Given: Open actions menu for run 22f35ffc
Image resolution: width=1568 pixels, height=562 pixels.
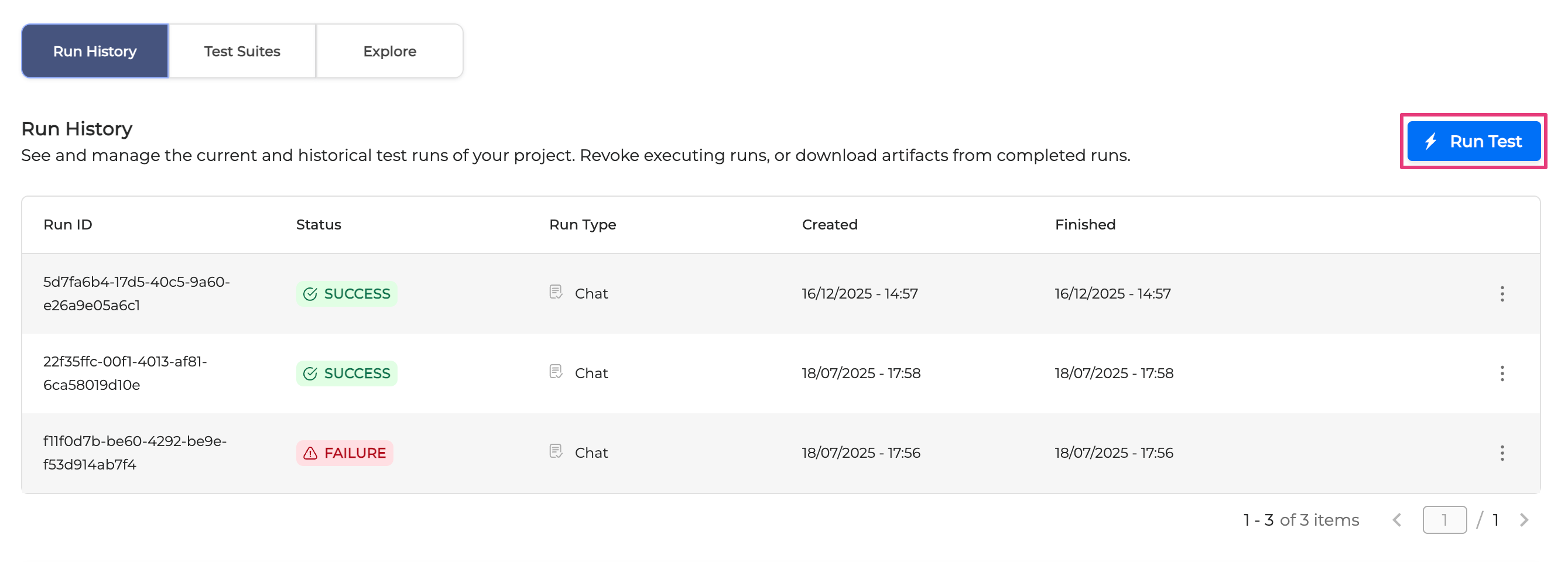Looking at the screenshot, I should pyautogui.click(x=1502, y=373).
